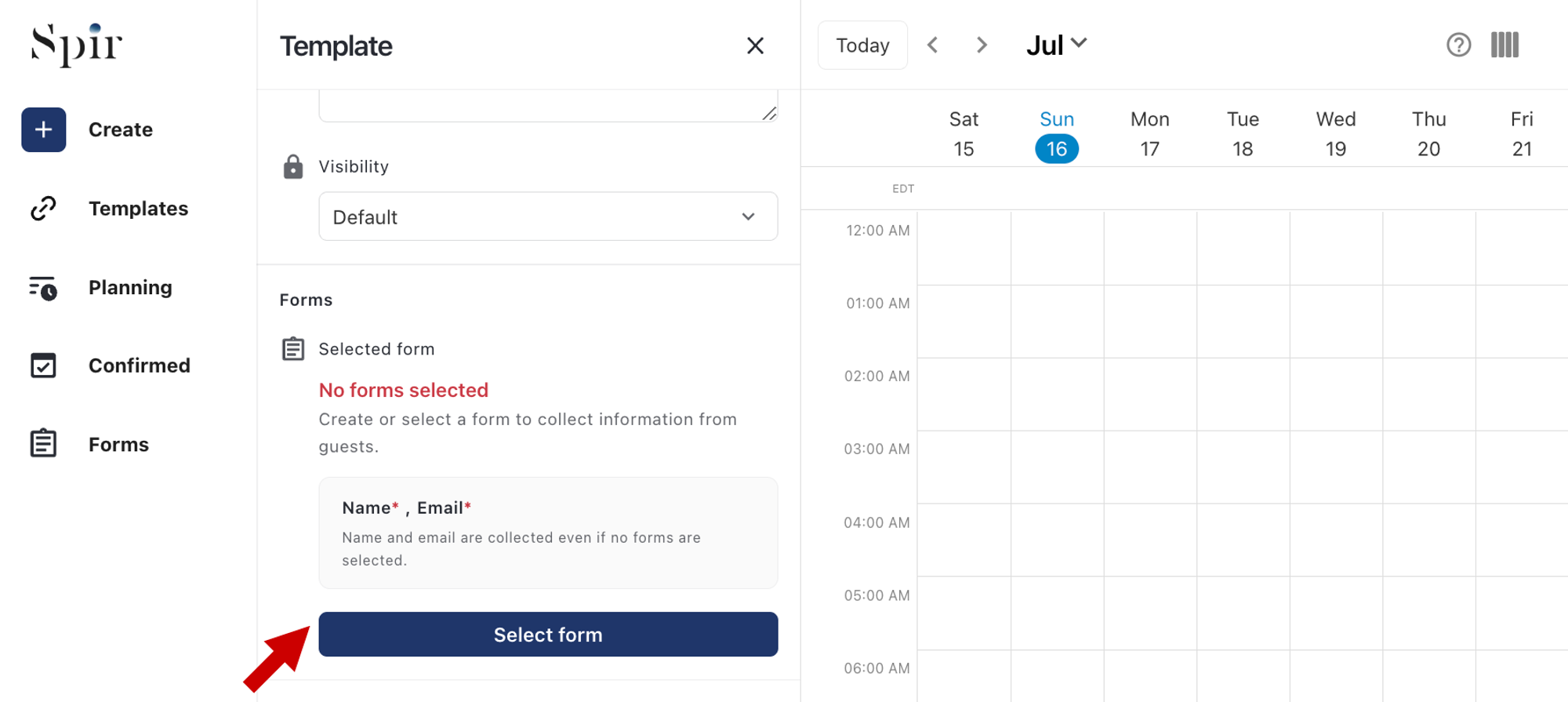Close the Template panel
1568x702 pixels.
[x=755, y=45]
